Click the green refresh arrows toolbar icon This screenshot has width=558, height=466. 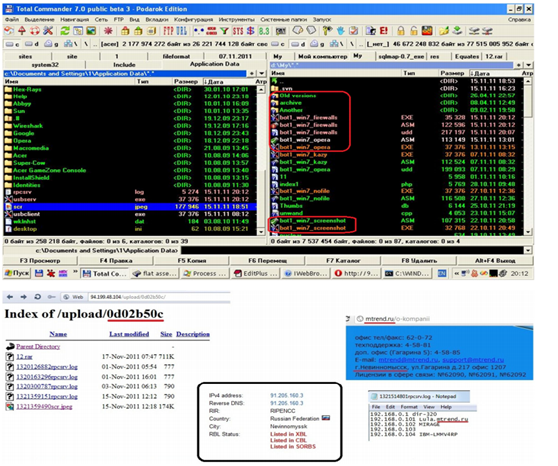[x=64, y=31]
